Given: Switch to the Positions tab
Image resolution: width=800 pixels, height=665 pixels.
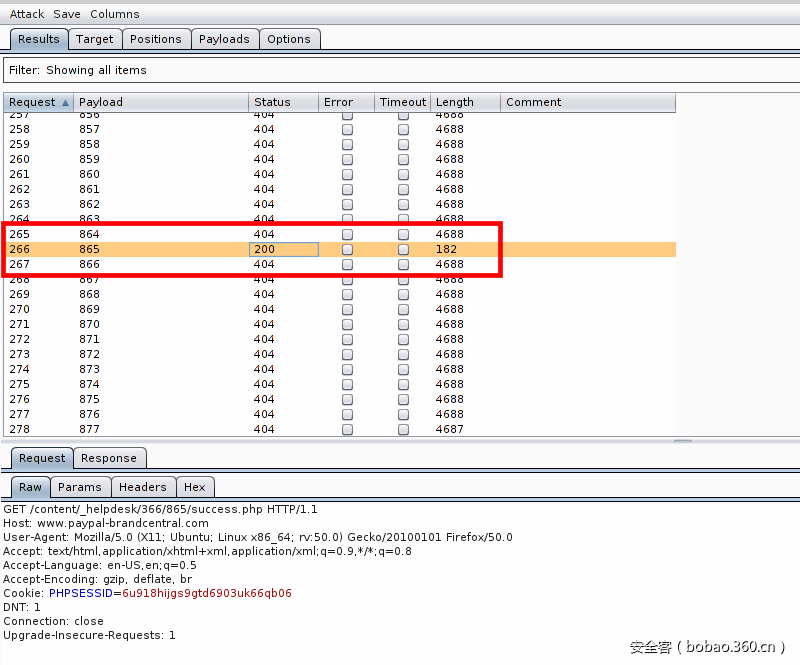Looking at the screenshot, I should (156, 39).
